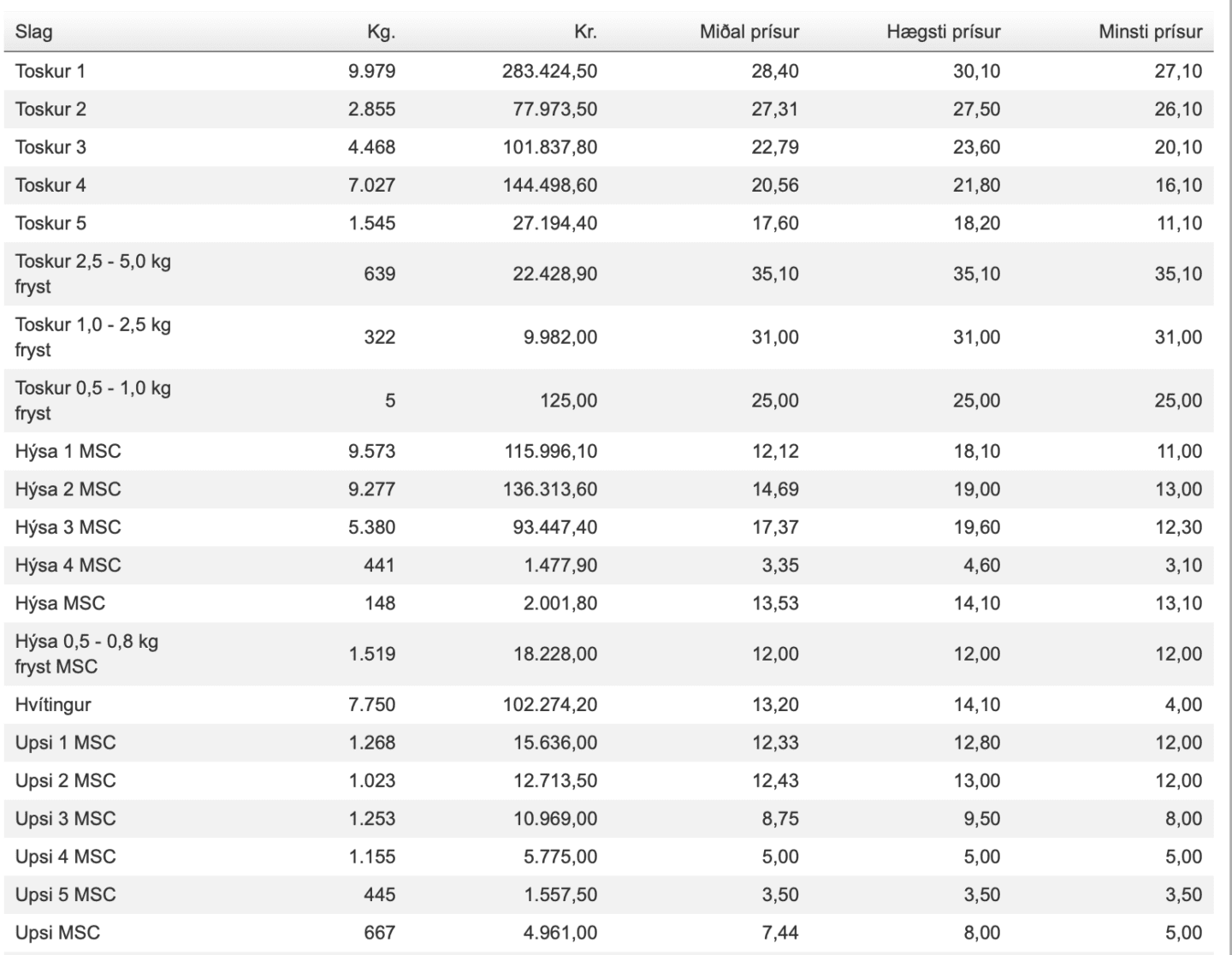Click the Kr. column header
Viewport: 1232px width, 955px height.
[585, 33]
